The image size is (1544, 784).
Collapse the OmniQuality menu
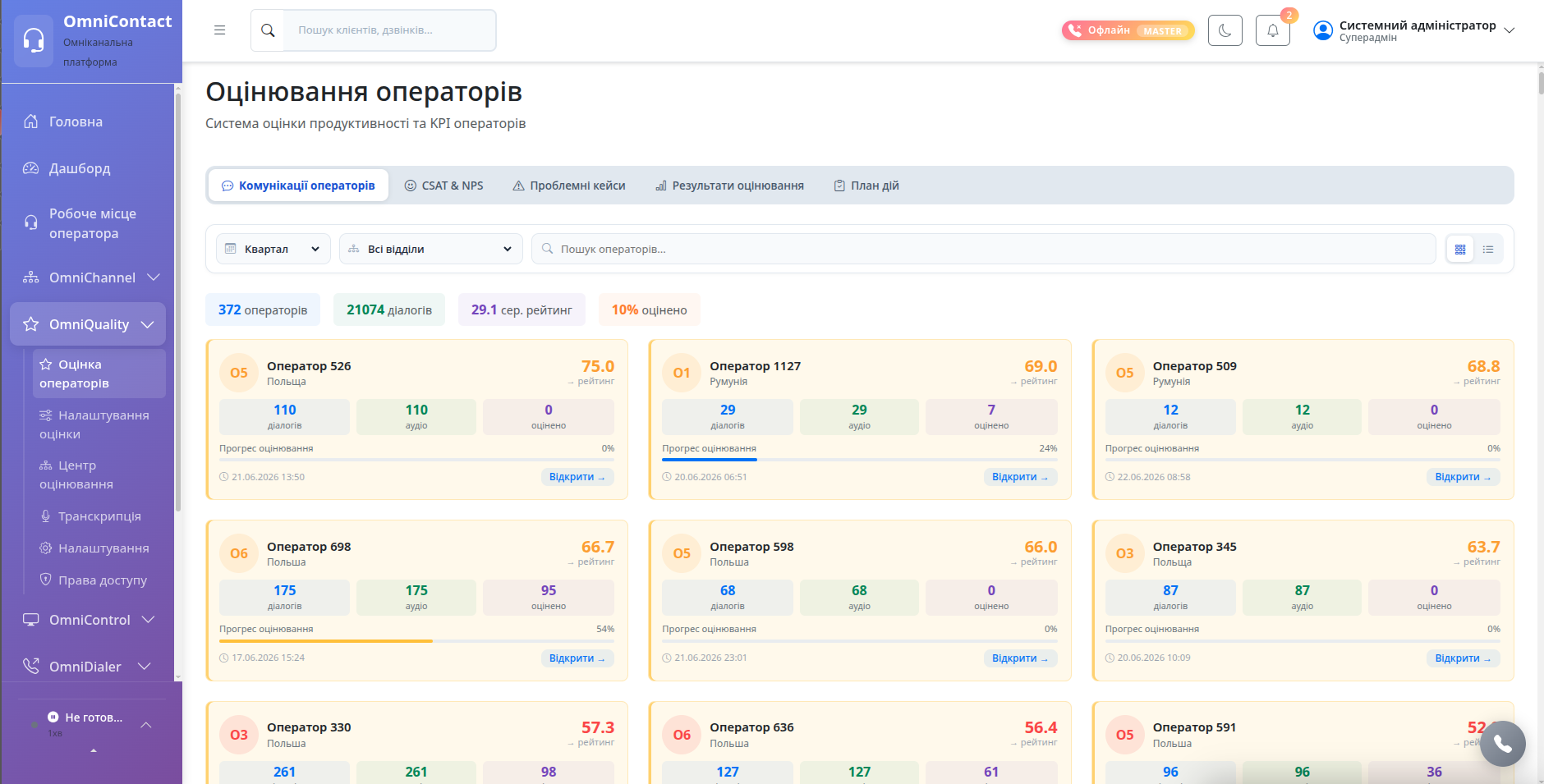[88, 324]
